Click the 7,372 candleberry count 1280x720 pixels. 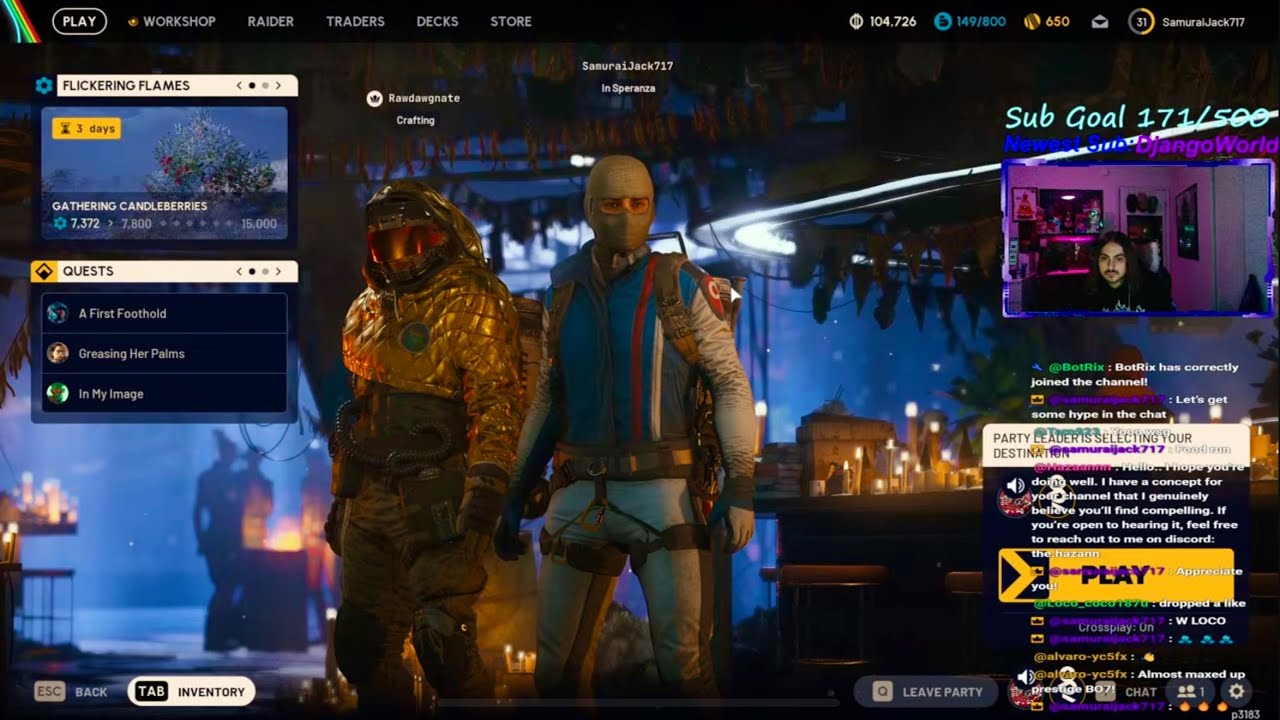click(85, 223)
